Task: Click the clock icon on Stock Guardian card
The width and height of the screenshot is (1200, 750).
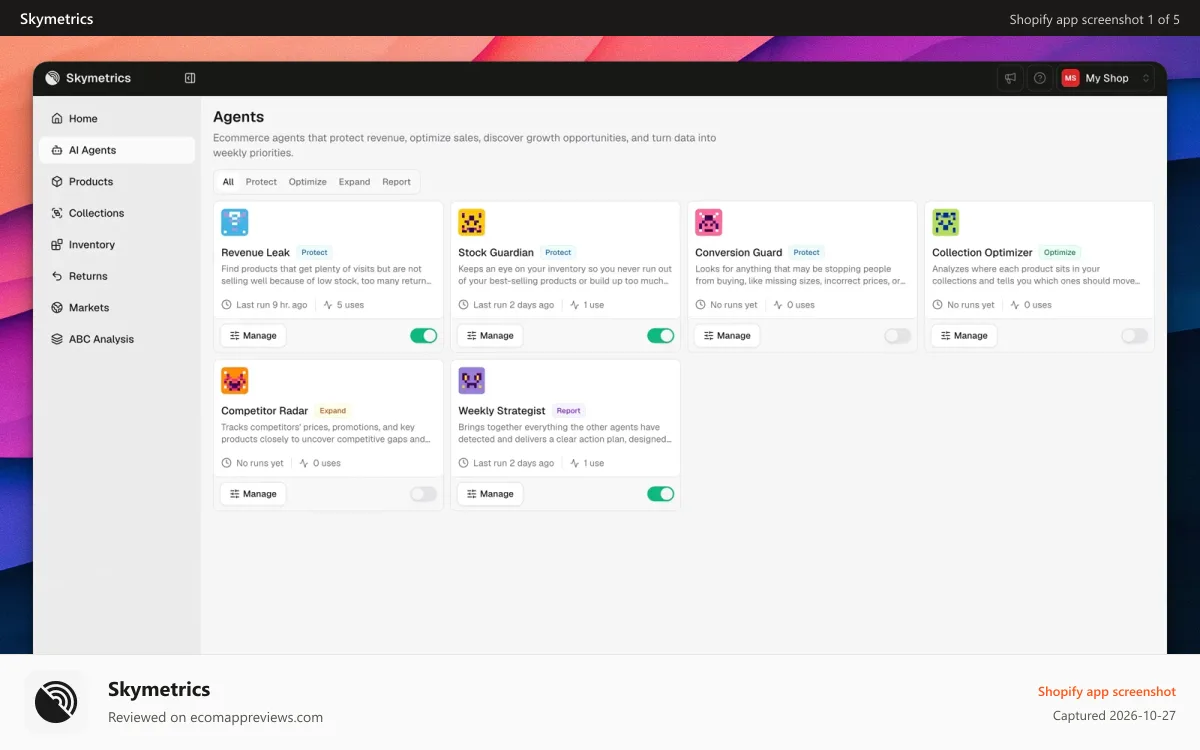Action: coord(464,305)
